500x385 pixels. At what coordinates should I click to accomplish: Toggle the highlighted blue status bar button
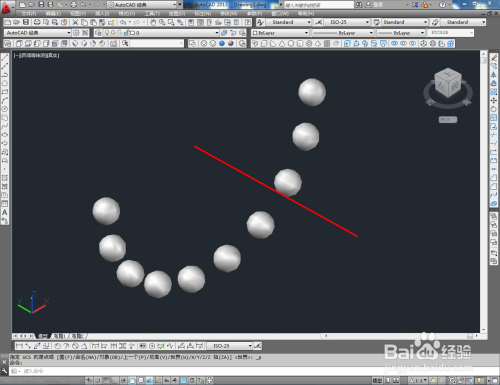[x=184, y=380]
